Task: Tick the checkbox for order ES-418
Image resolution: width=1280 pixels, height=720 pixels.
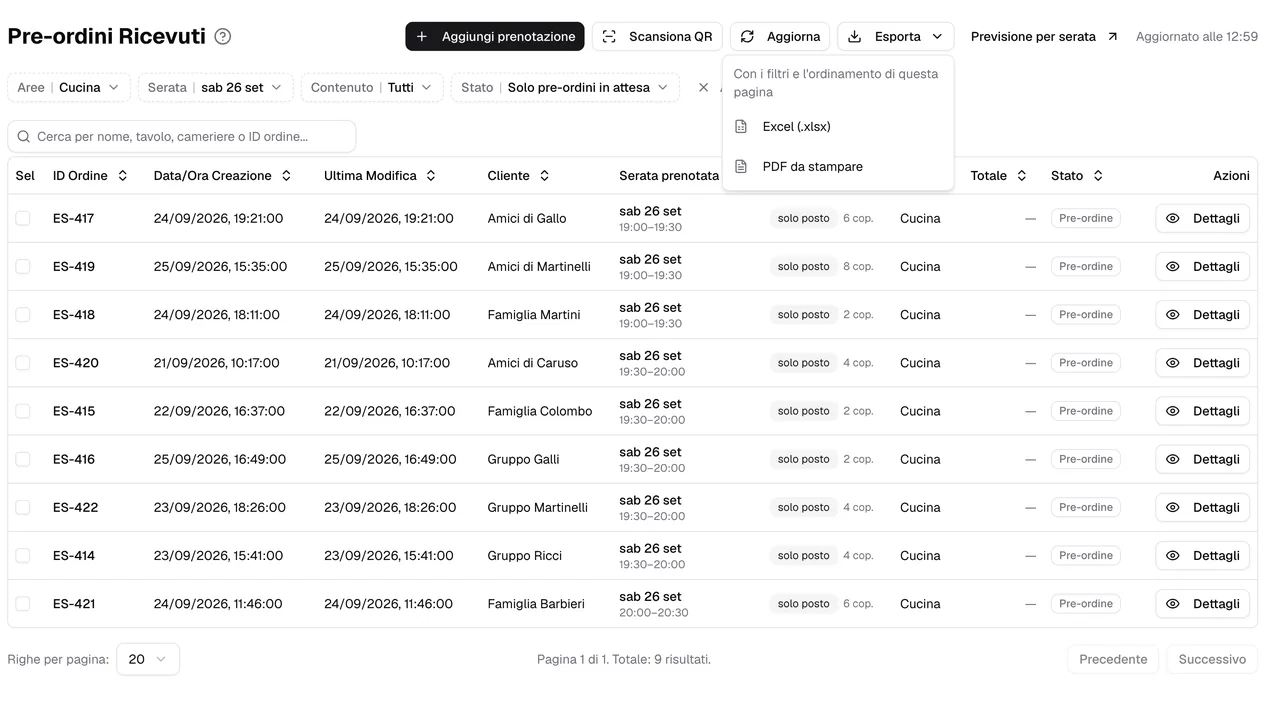Action: (23, 315)
